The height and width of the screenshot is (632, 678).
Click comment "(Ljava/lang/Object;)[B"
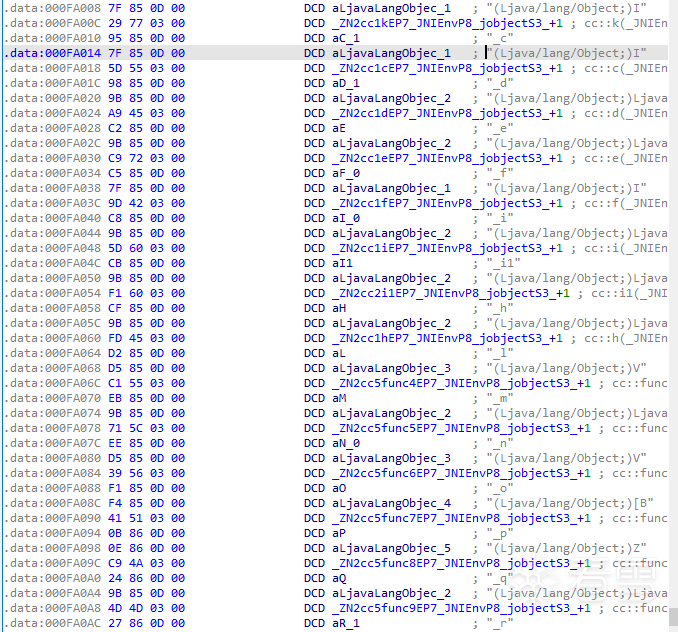pos(569,503)
